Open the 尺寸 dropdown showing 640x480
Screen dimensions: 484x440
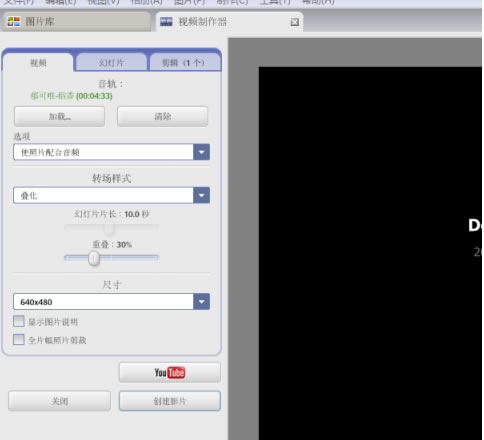tap(111, 302)
